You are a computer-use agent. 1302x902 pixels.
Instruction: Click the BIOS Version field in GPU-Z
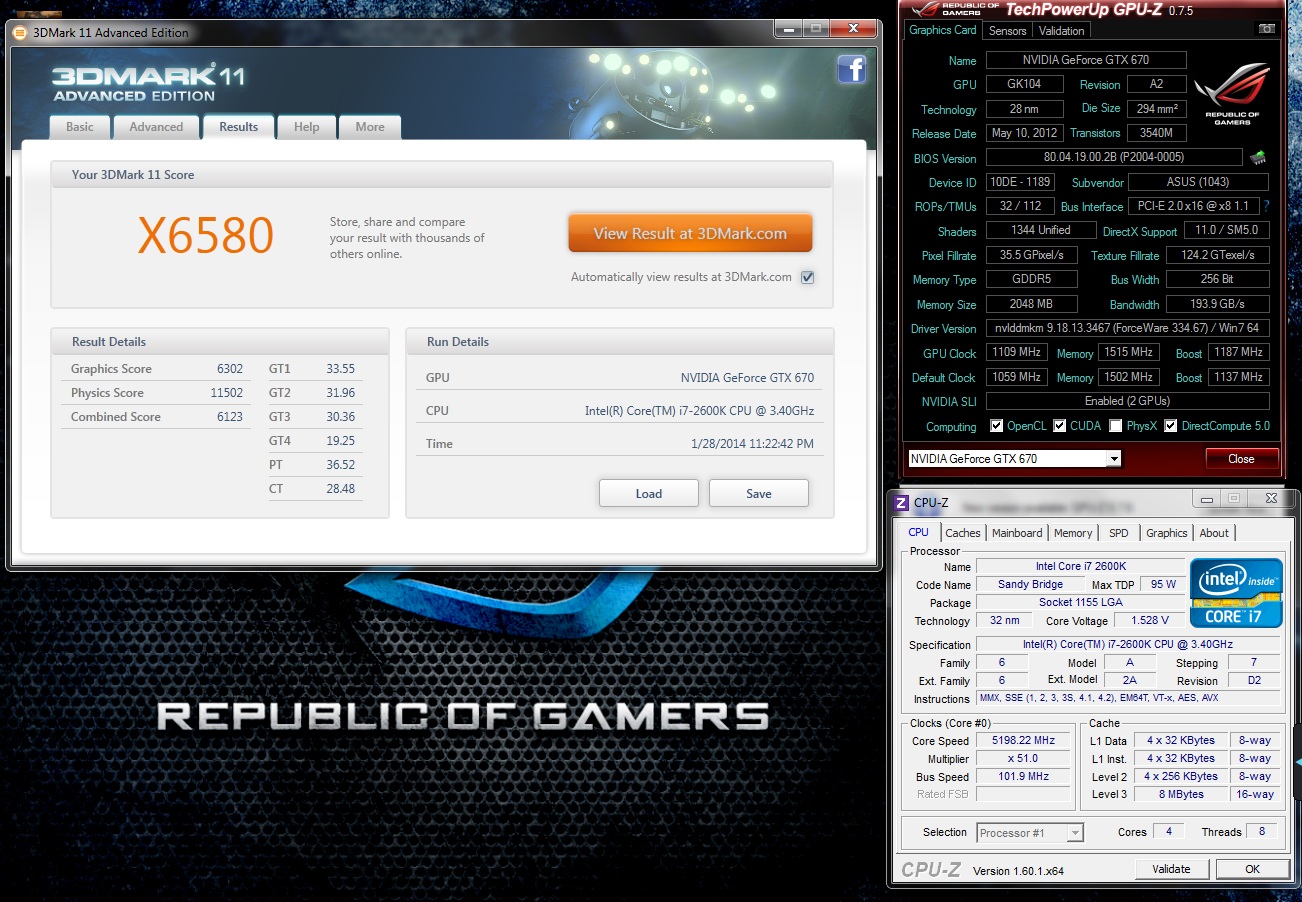(1113, 157)
